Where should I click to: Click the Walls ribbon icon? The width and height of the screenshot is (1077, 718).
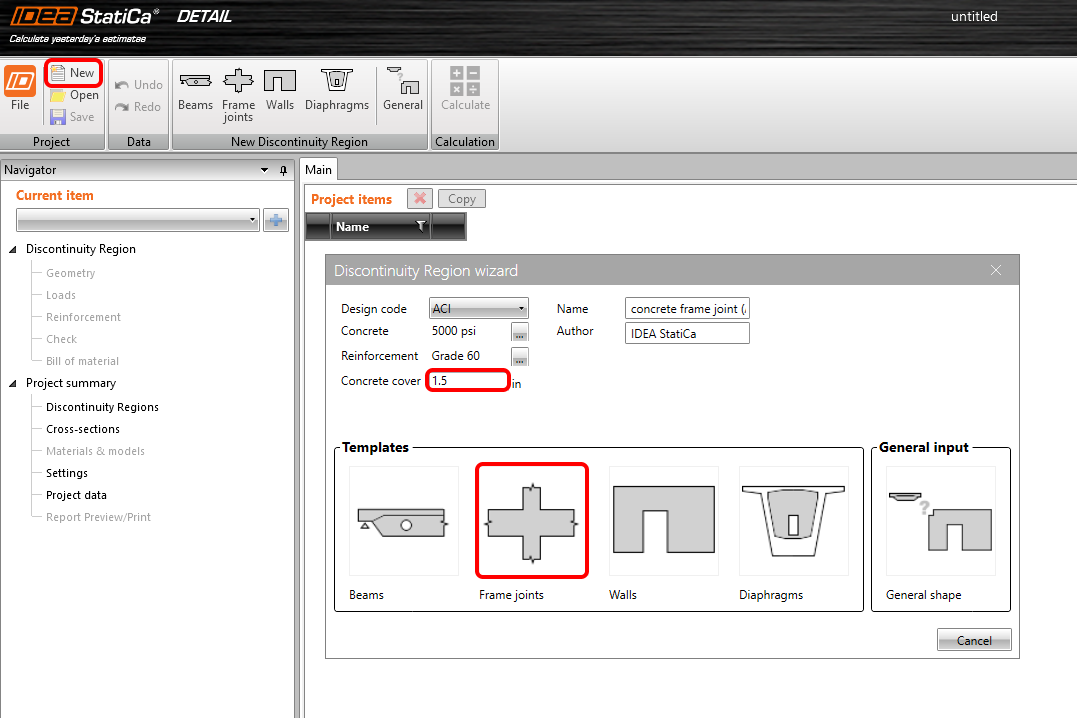pyautogui.click(x=280, y=90)
